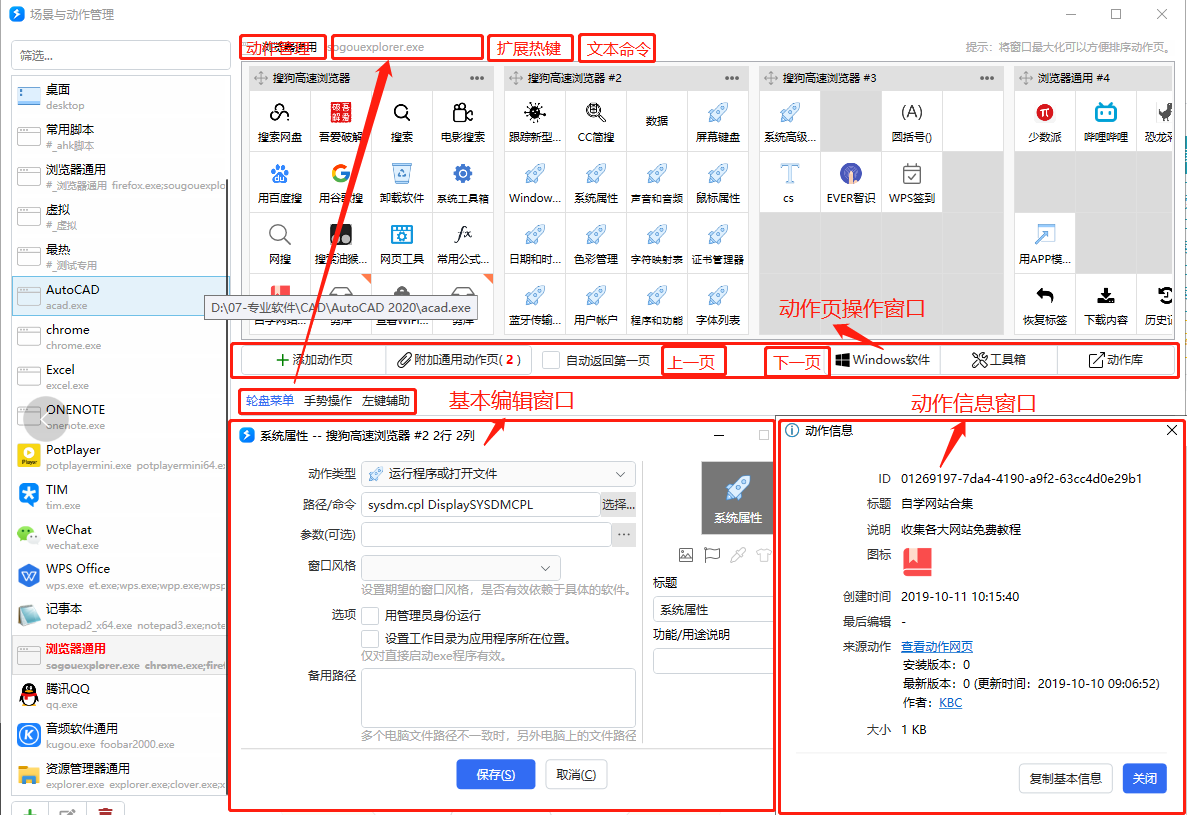Open the 声音和音频 action
1187x815 pixels.
coord(657,182)
